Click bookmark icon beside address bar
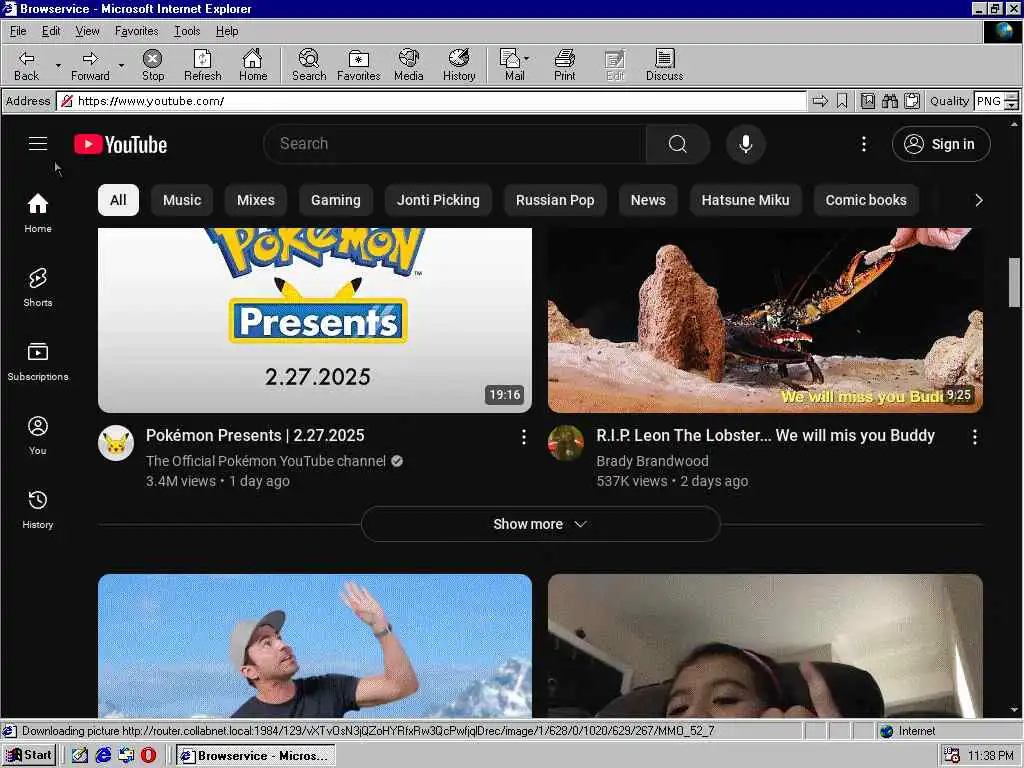This screenshot has height=768, width=1024. pyautogui.click(x=842, y=101)
